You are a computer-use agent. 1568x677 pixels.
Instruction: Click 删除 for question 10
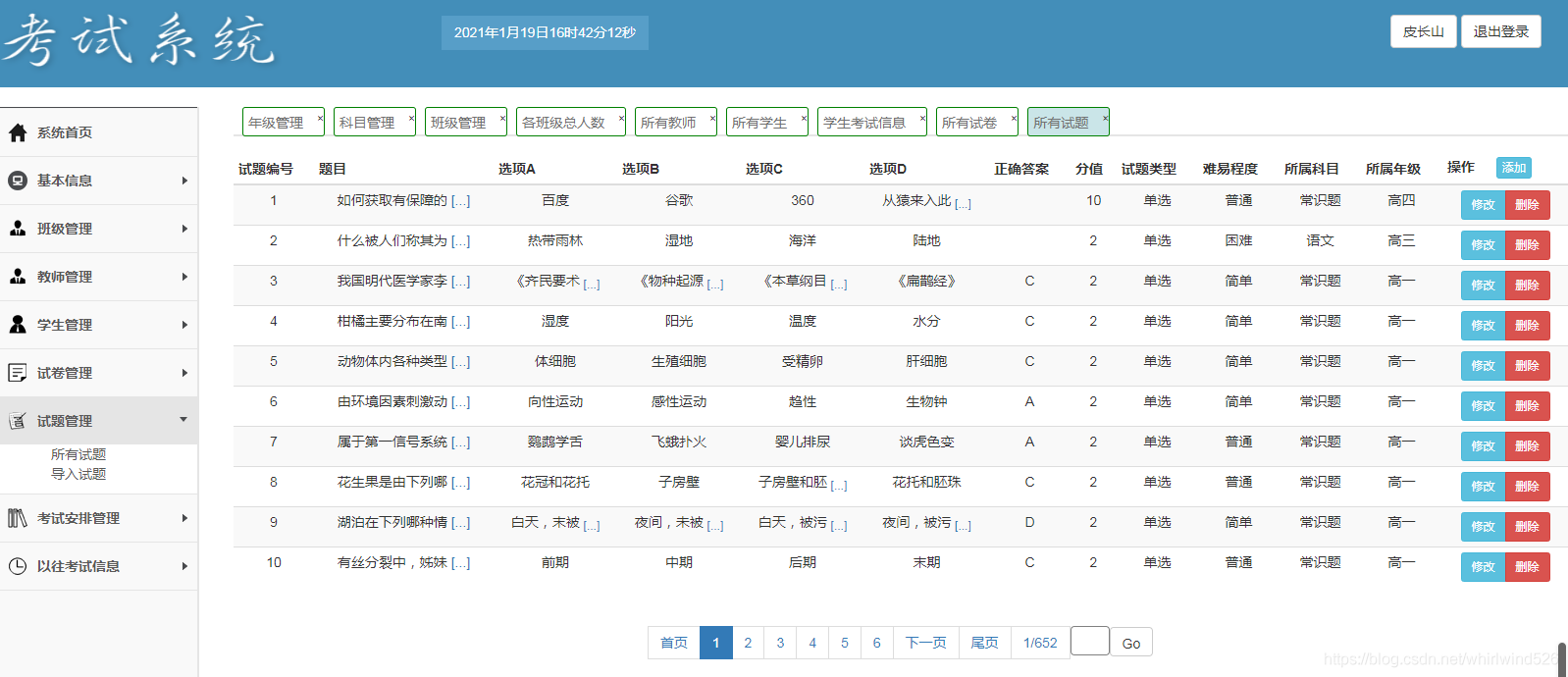1528,567
